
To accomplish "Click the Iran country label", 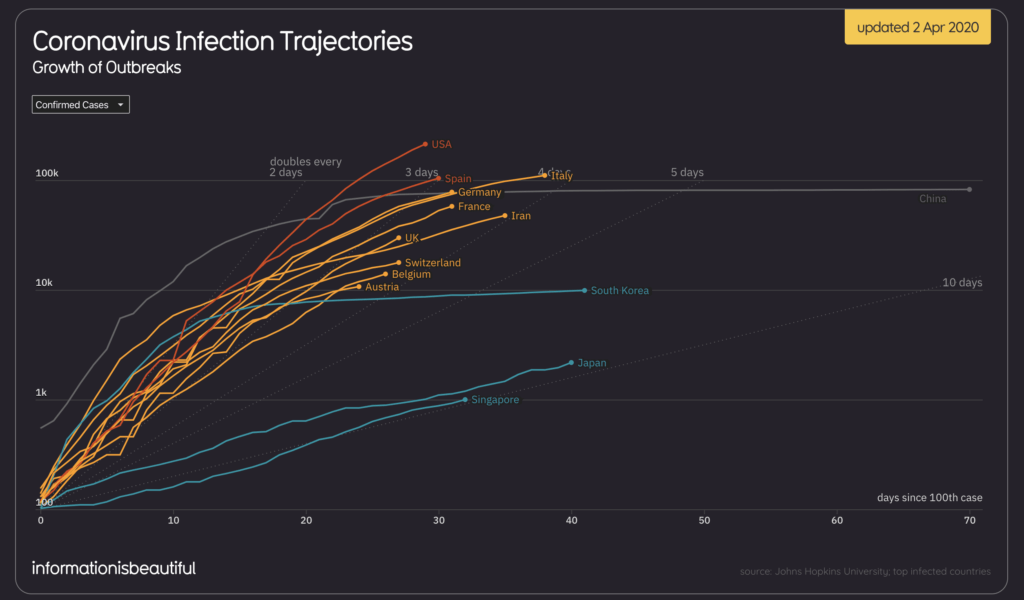I will (520, 215).
